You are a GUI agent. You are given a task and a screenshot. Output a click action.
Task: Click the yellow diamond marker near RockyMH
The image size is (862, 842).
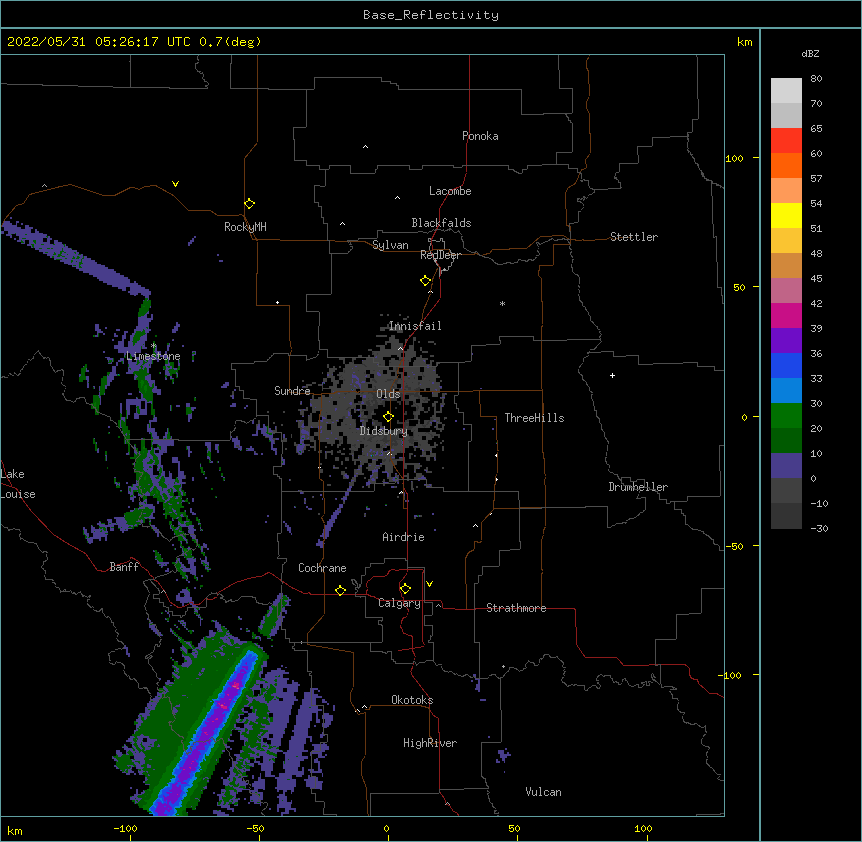tap(249, 204)
